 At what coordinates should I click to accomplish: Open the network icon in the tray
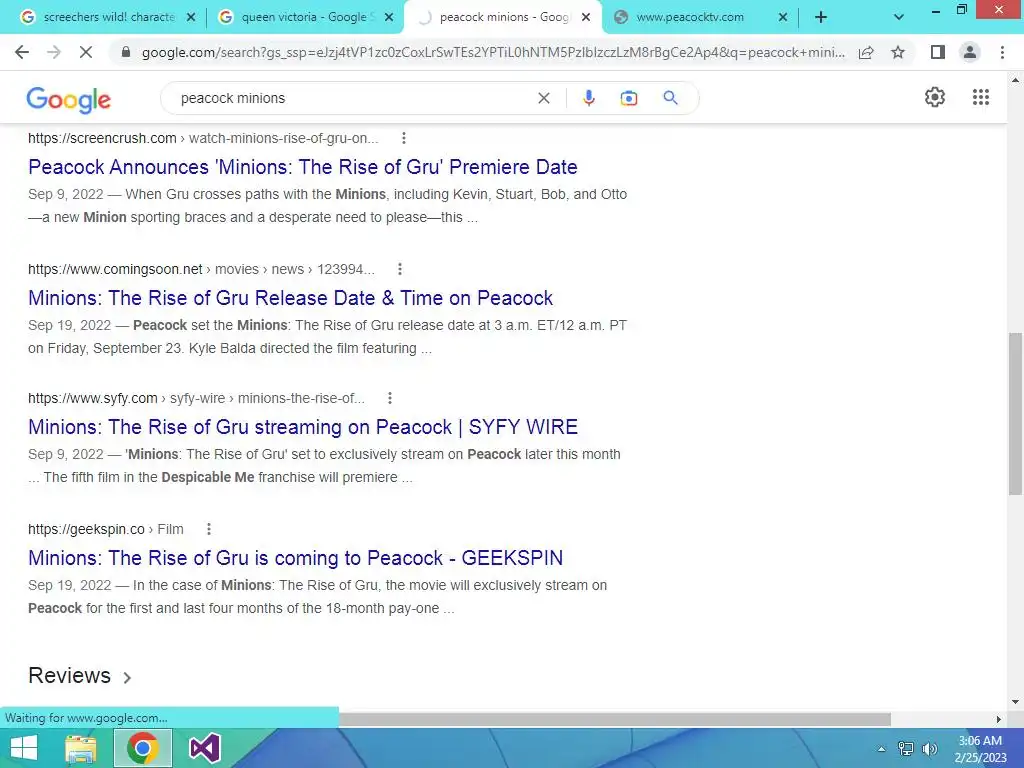click(x=906, y=749)
